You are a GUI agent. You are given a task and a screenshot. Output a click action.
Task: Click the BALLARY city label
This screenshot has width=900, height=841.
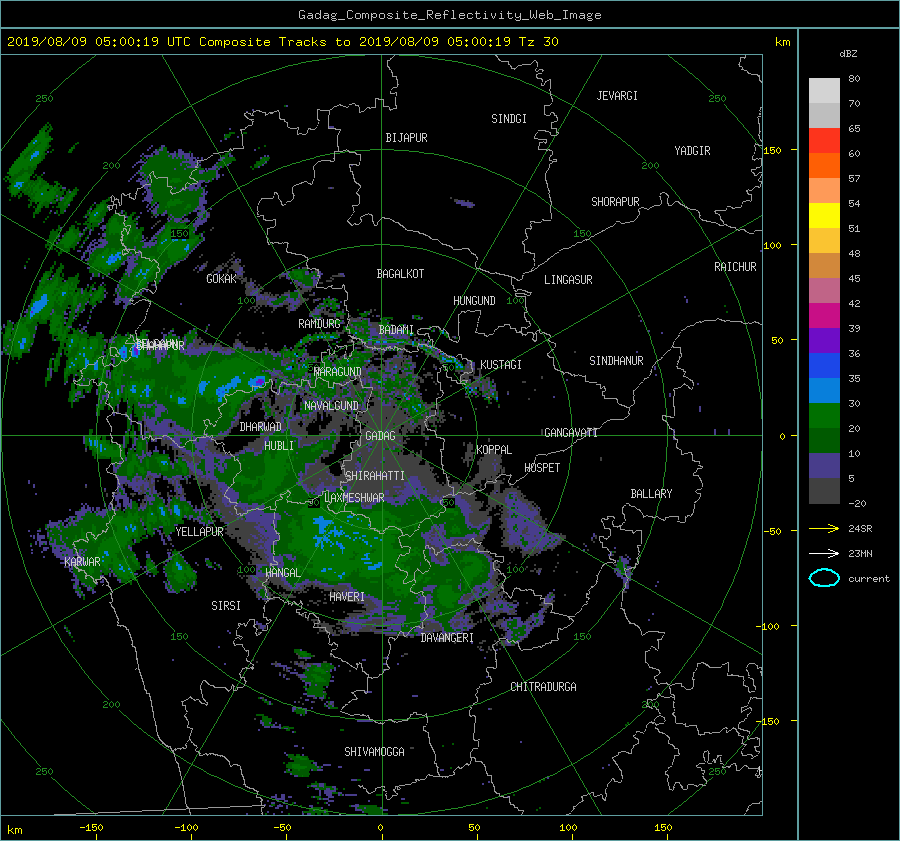pos(651,494)
